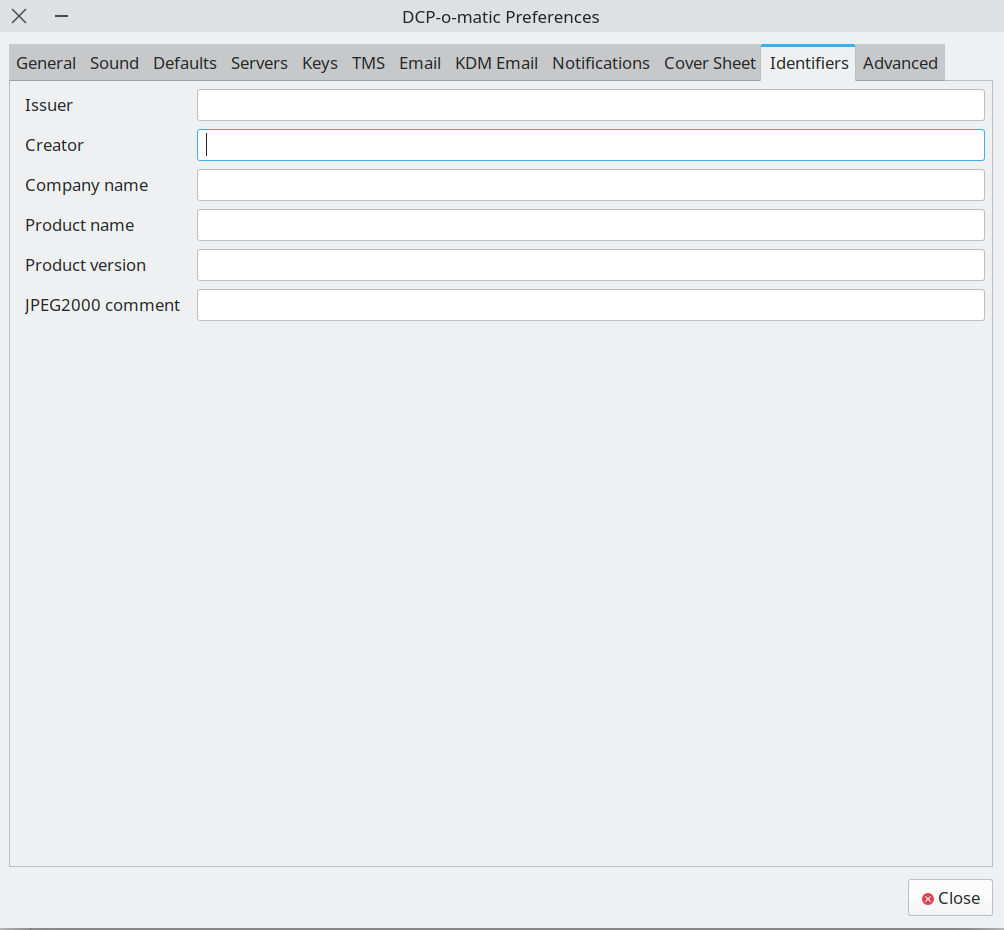Select the Defaults tab
This screenshot has height=930, width=1004.
185,63
